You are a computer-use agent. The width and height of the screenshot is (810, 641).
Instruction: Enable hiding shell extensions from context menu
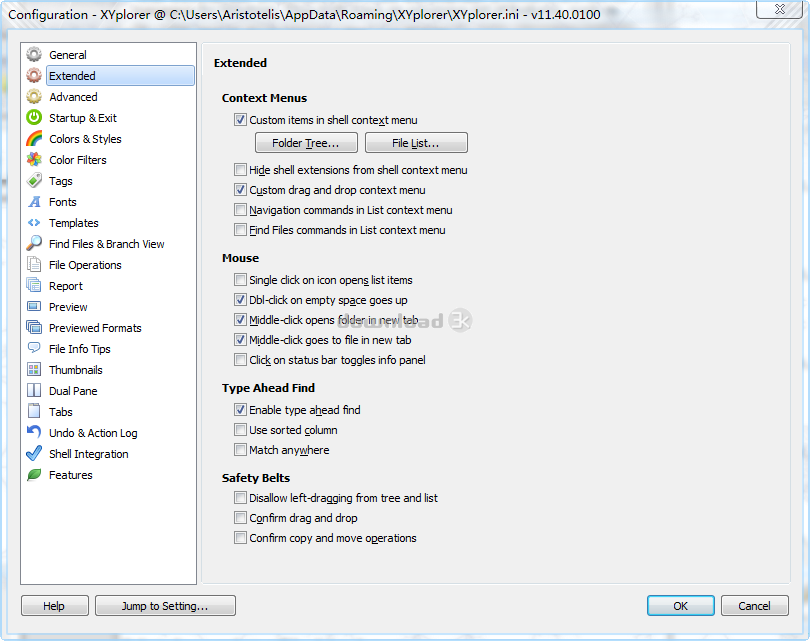240,170
